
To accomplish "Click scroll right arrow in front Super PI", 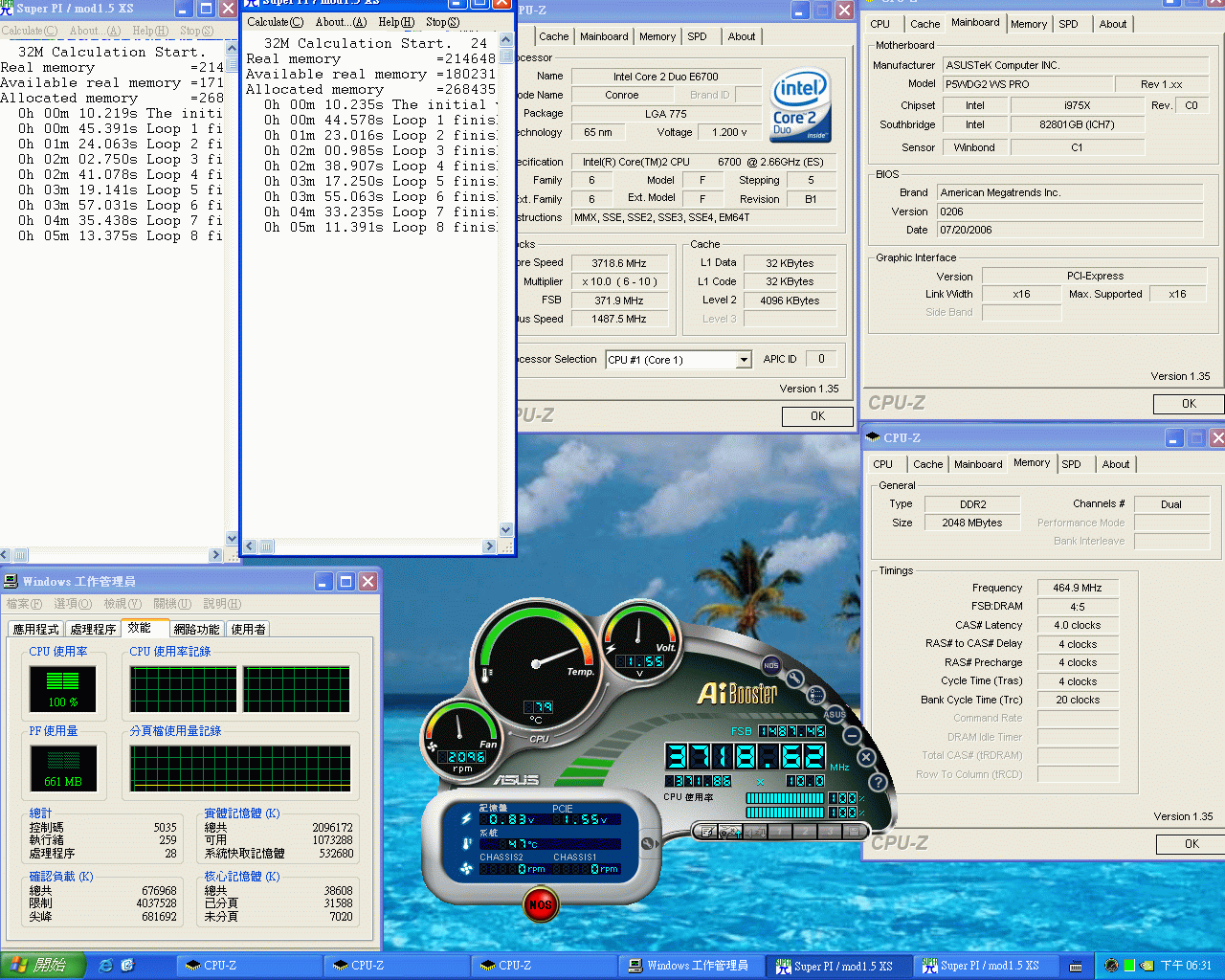I will coord(490,546).
